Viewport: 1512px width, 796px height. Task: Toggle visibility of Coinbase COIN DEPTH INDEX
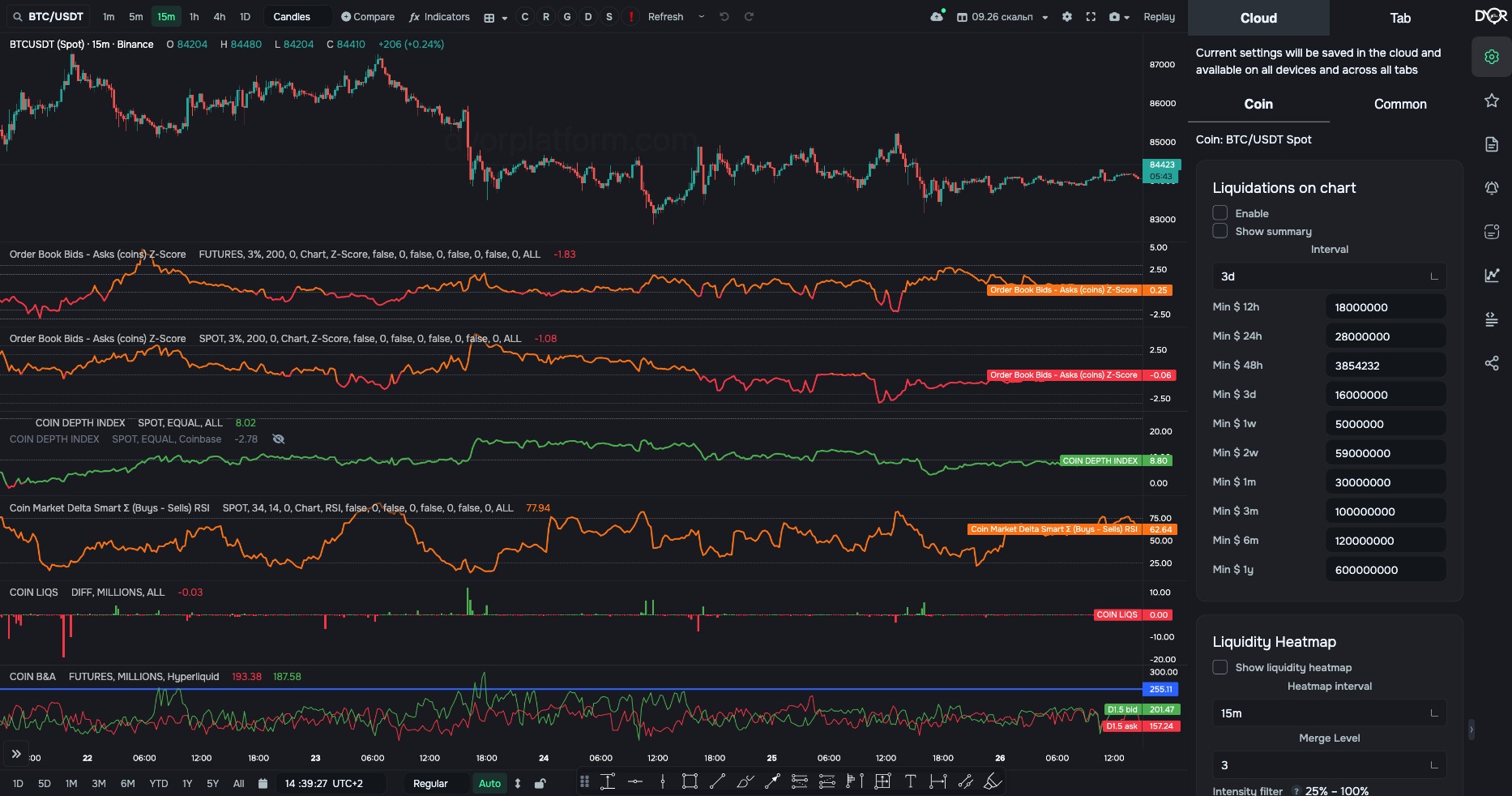tap(279, 439)
